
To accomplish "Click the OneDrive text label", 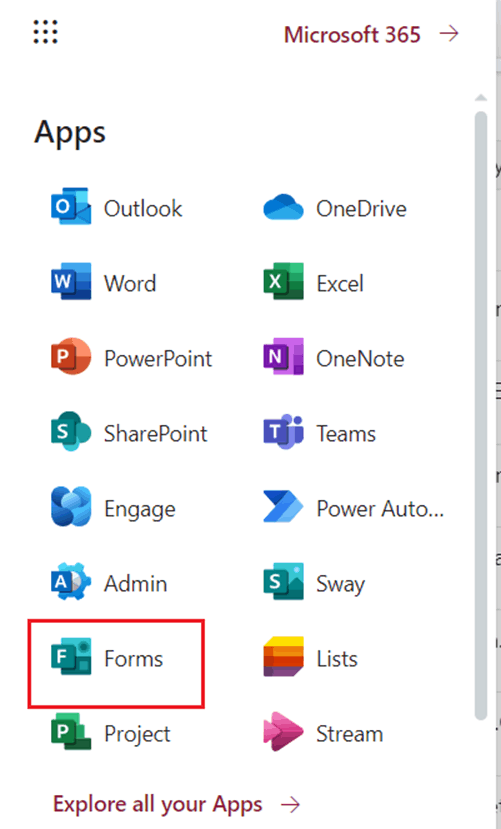I will pyautogui.click(x=361, y=208).
